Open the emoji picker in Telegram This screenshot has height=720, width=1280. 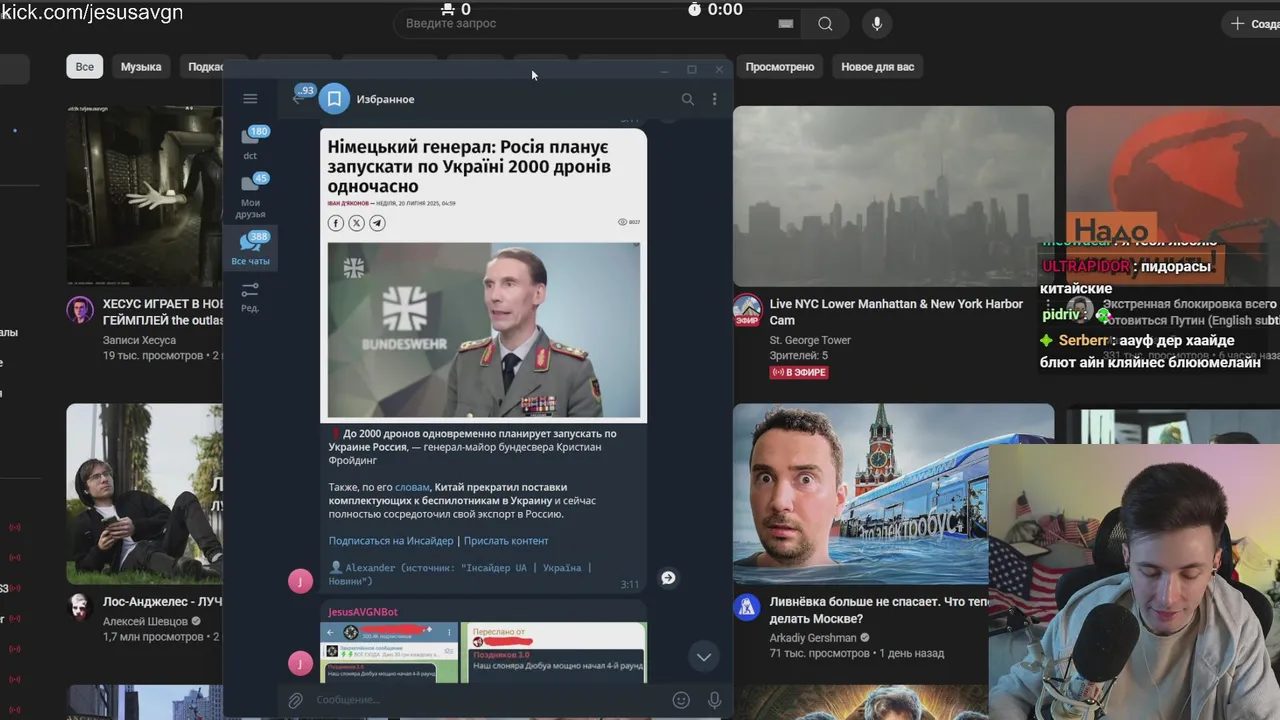tap(681, 701)
